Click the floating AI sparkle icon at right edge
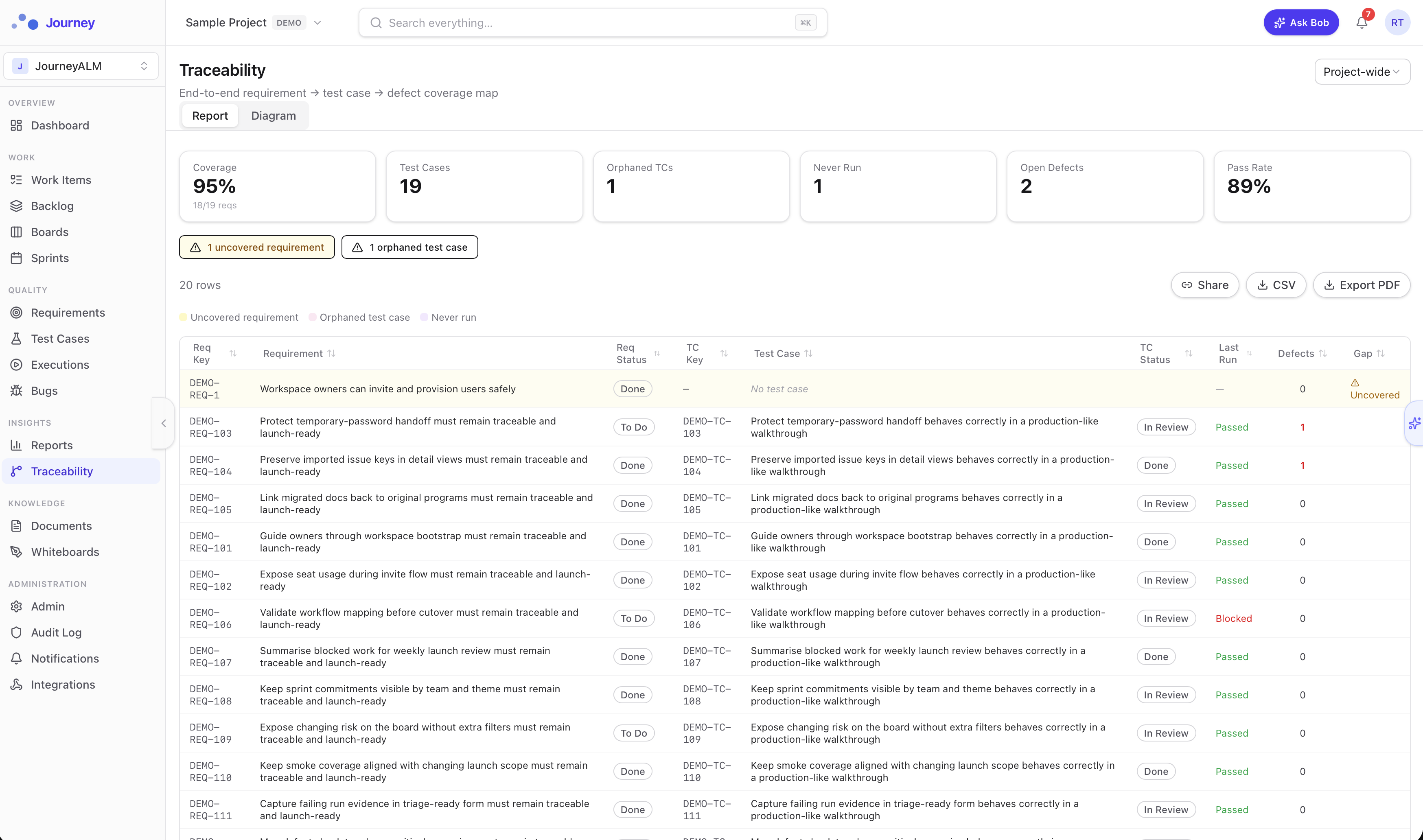This screenshot has width=1423, height=840. click(x=1414, y=423)
